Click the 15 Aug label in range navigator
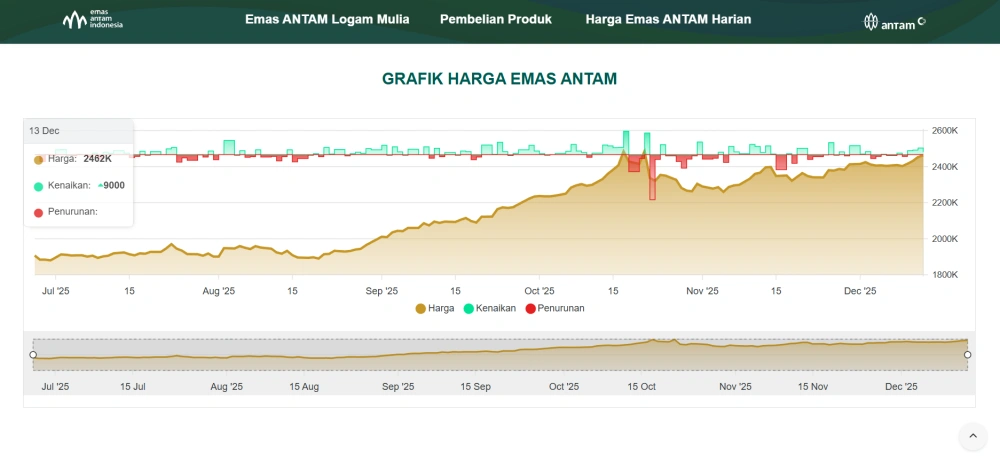The image size is (1000, 462). pyautogui.click(x=304, y=387)
